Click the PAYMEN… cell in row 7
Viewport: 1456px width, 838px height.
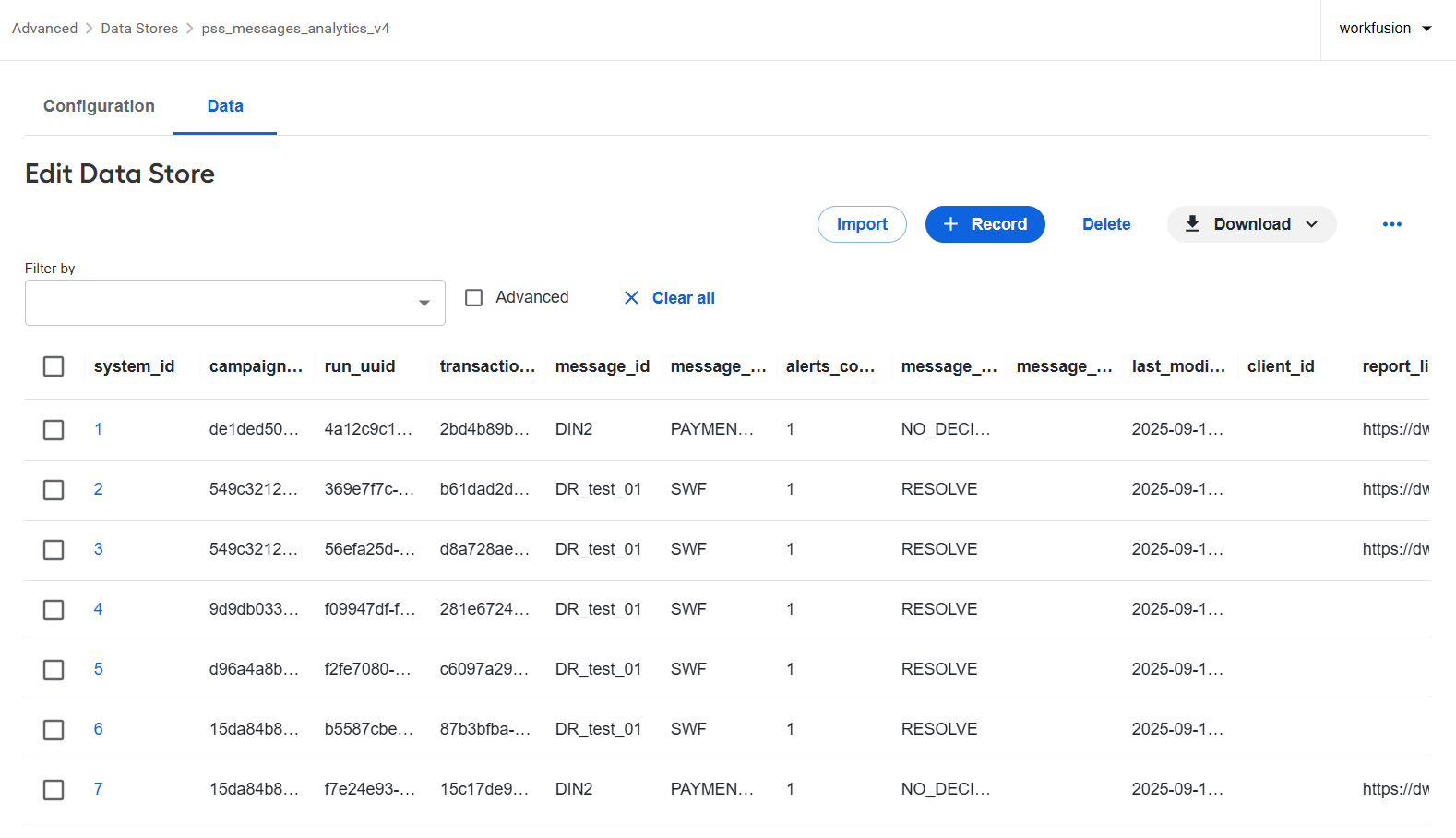point(712,789)
